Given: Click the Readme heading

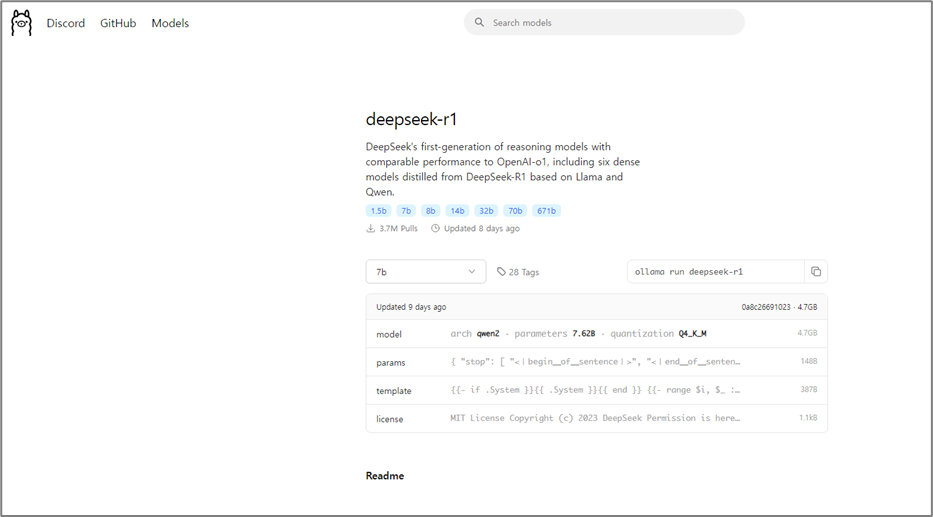Looking at the screenshot, I should coord(385,476).
